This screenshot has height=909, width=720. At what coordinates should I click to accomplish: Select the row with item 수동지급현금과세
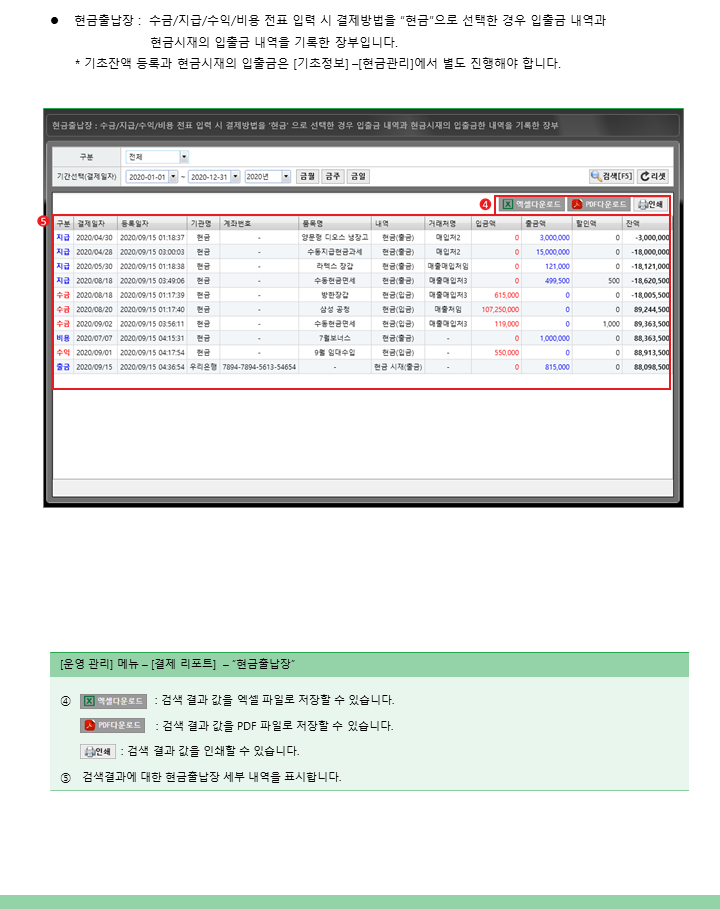(362, 252)
